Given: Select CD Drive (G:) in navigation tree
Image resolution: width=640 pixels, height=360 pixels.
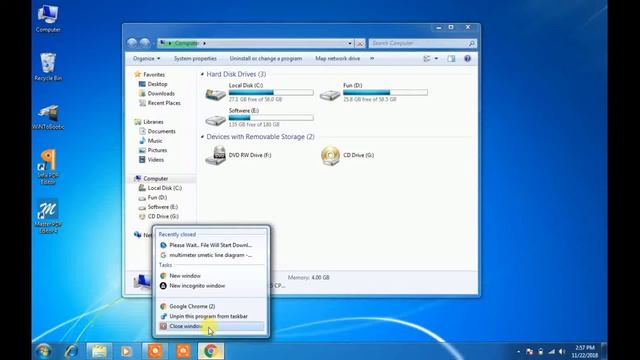Looking at the screenshot, I should (159, 216).
